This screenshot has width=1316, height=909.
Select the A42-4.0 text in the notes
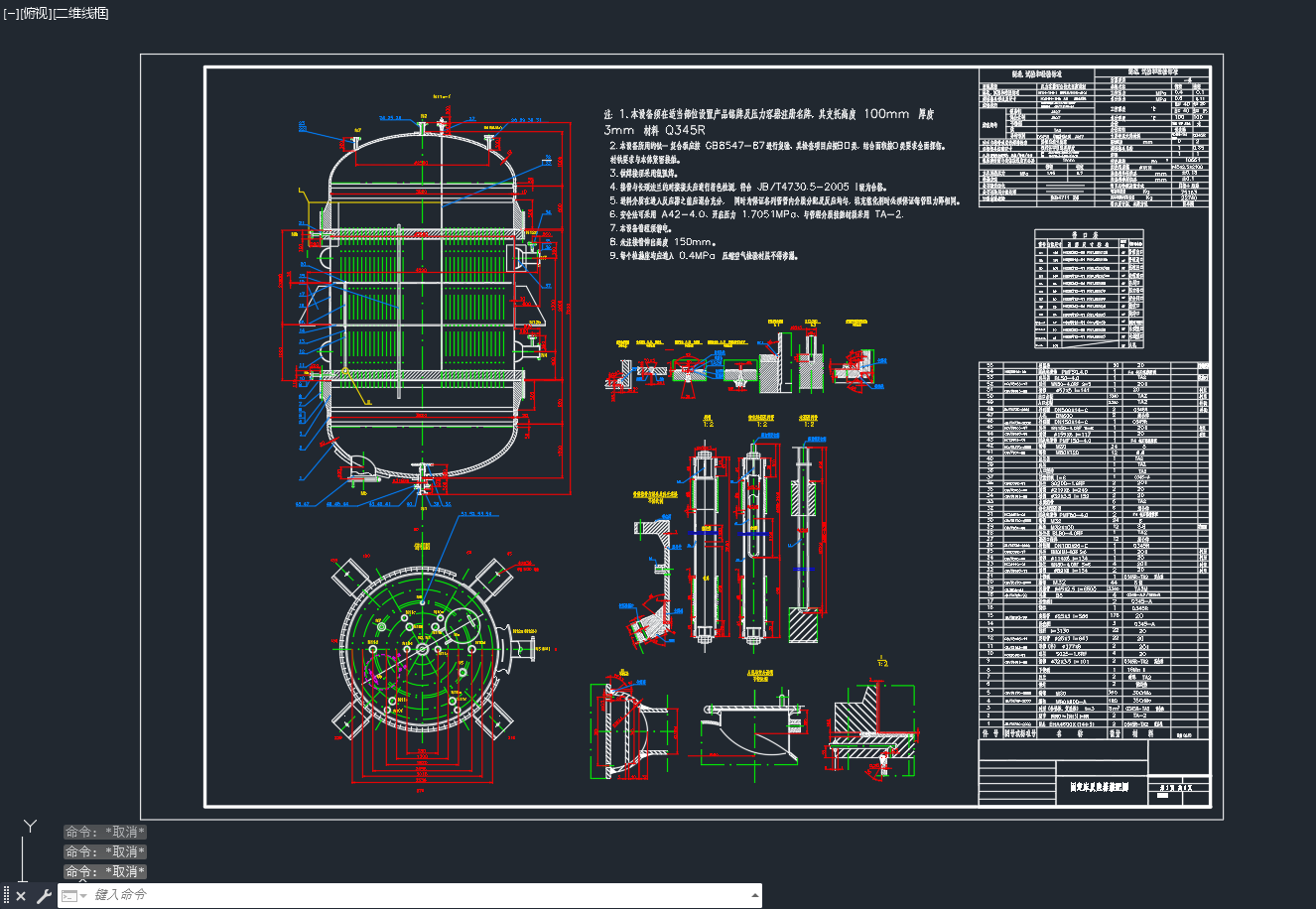click(682, 213)
